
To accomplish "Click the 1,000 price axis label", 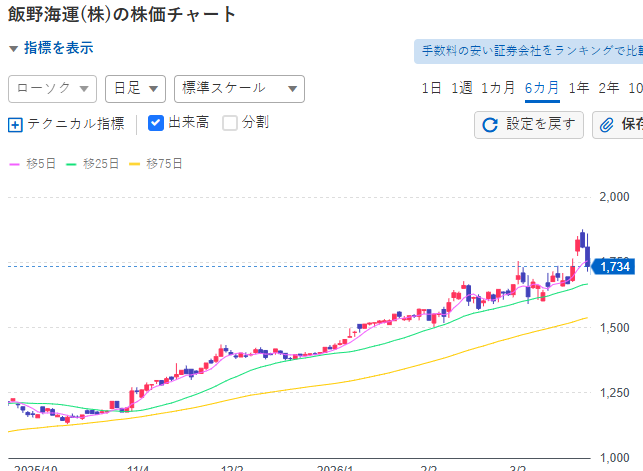I will coord(614,458).
